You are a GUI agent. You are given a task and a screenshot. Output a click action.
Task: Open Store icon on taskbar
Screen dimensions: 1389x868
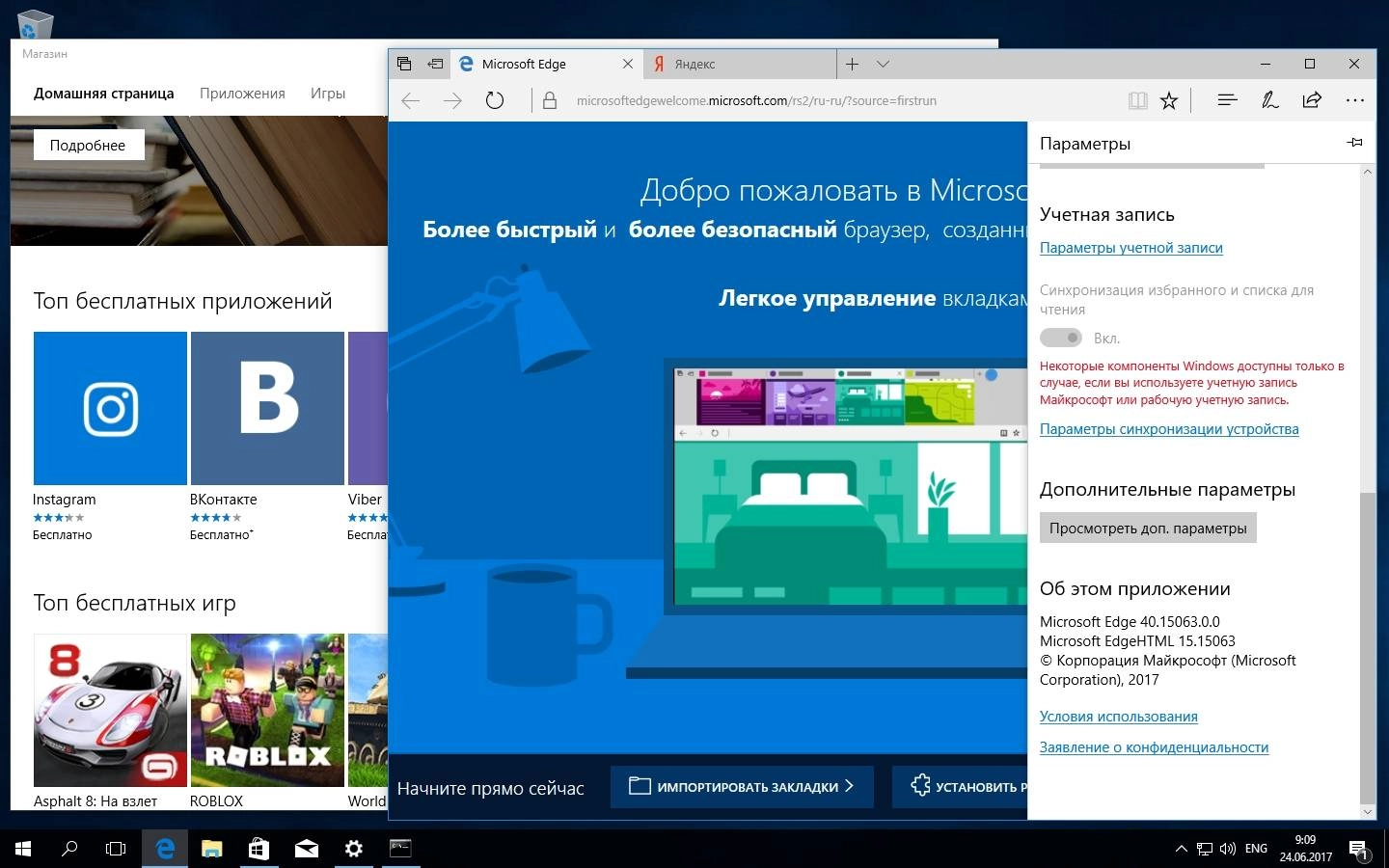[259, 849]
